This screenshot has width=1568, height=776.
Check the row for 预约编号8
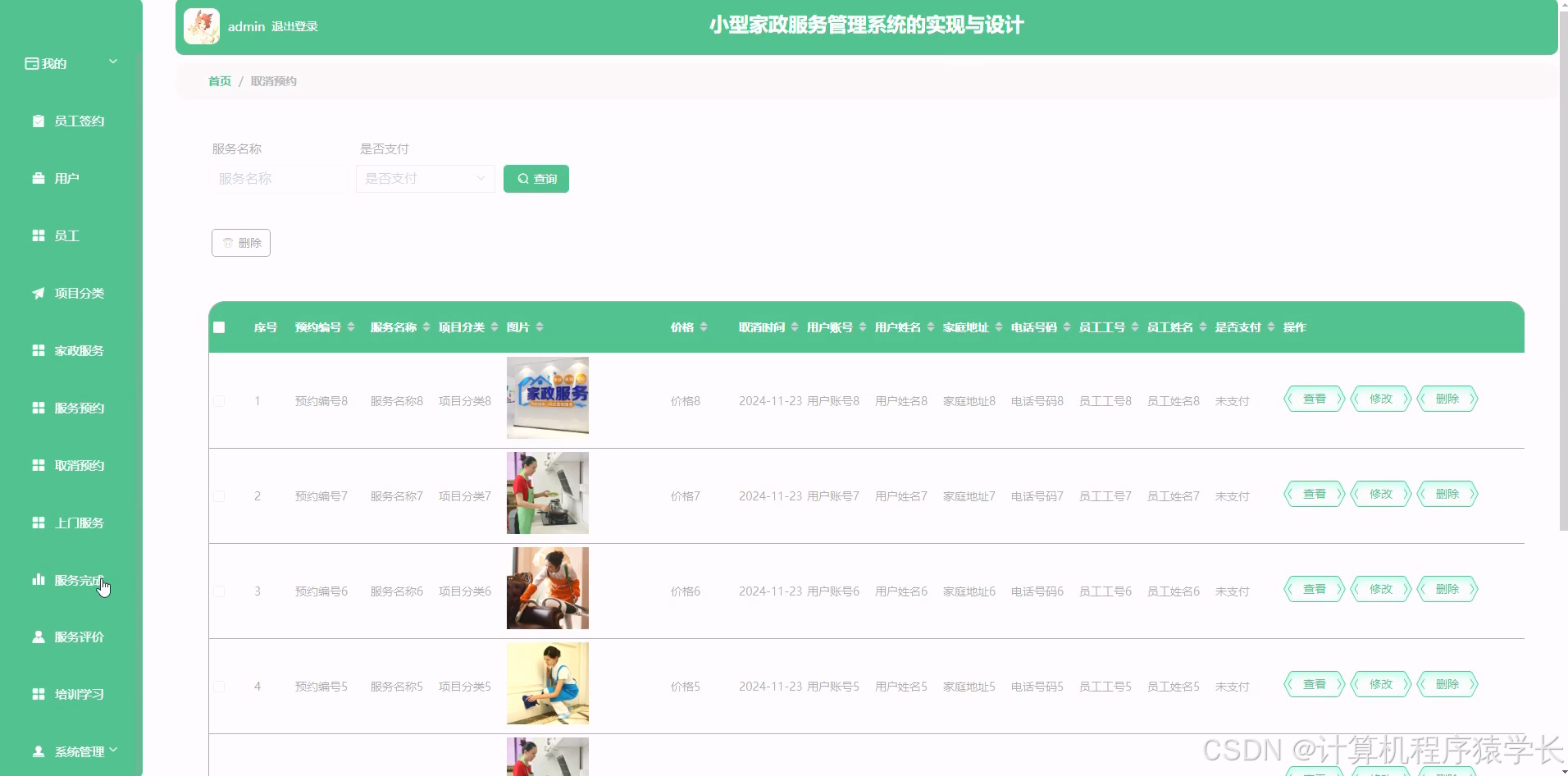(x=219, y=401)
